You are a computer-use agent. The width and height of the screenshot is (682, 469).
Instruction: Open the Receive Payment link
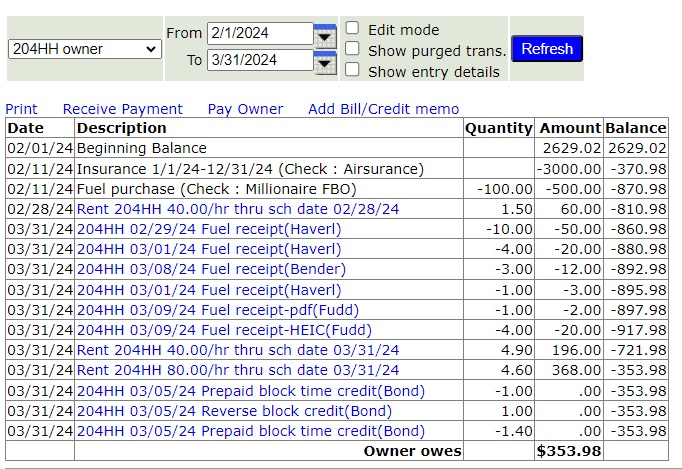pyautogui.click(x=123, y=109)
